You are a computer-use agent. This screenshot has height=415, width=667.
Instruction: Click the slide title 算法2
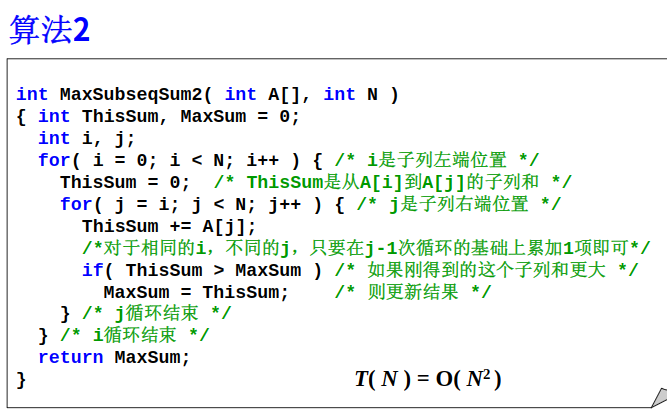tap(49, 30)
